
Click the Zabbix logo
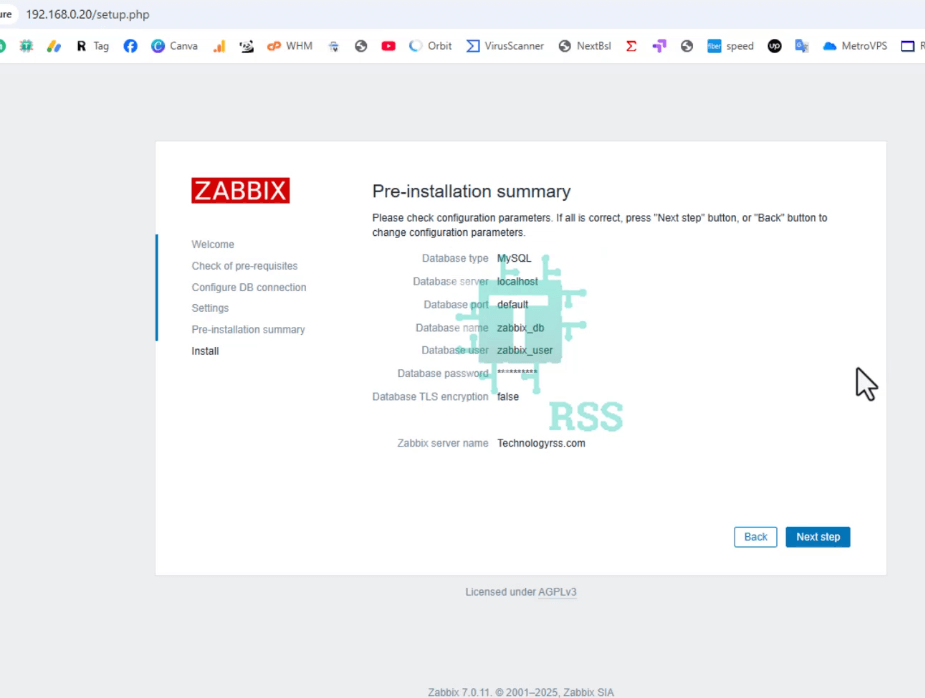pyautogui.click(x=241, y=191)
